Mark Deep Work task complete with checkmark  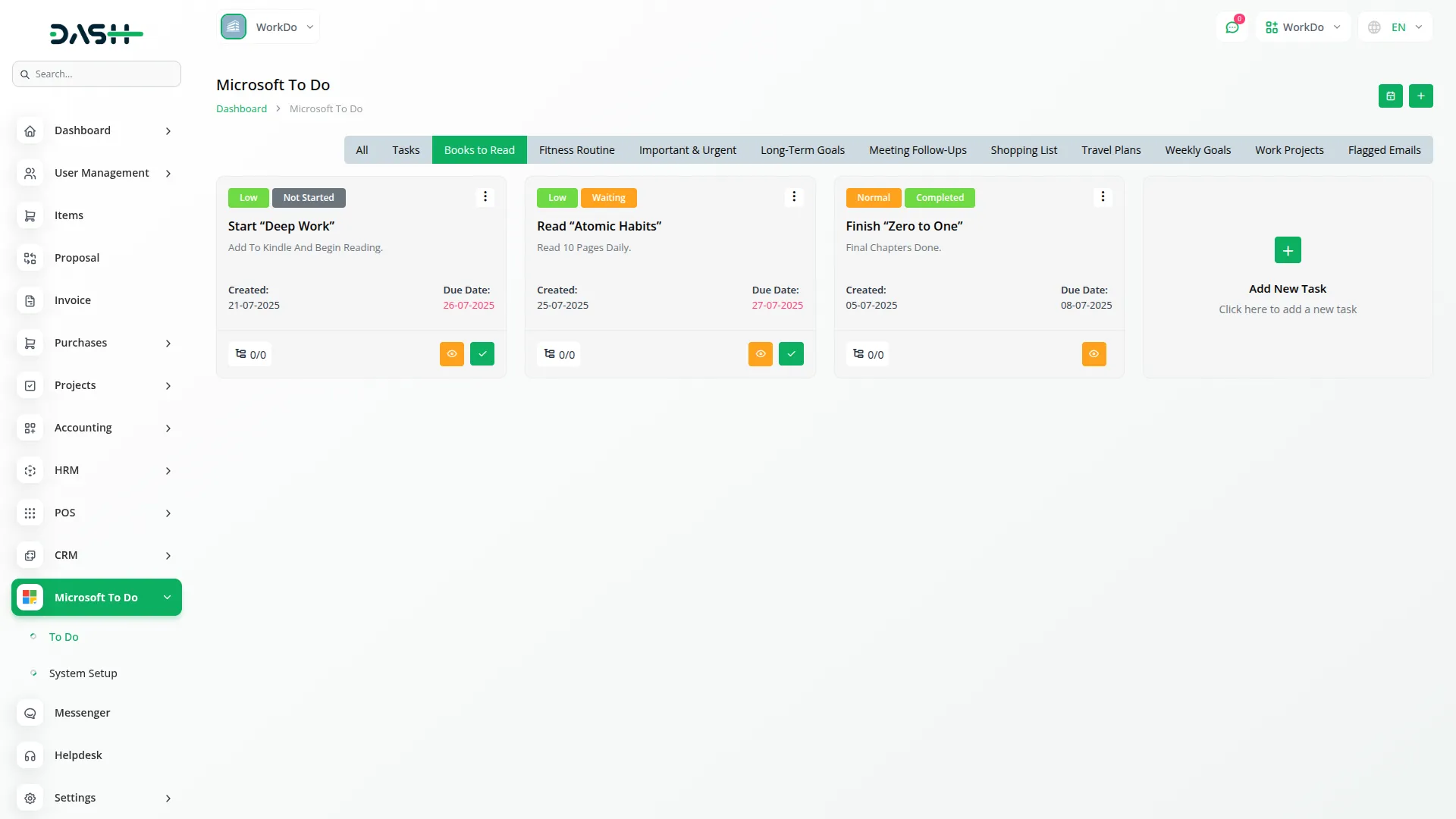pyautogui.click(x=482, y=354)
